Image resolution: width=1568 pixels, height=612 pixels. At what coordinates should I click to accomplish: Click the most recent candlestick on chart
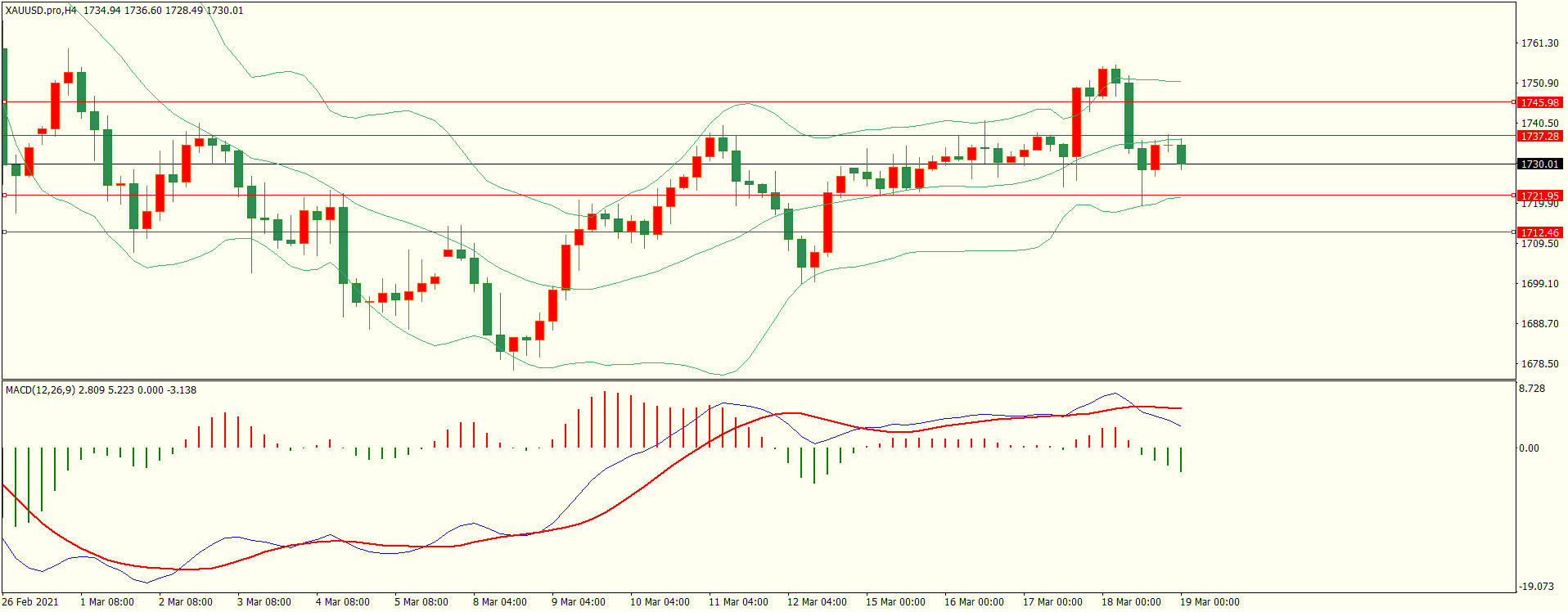[x=1181, y=154]
